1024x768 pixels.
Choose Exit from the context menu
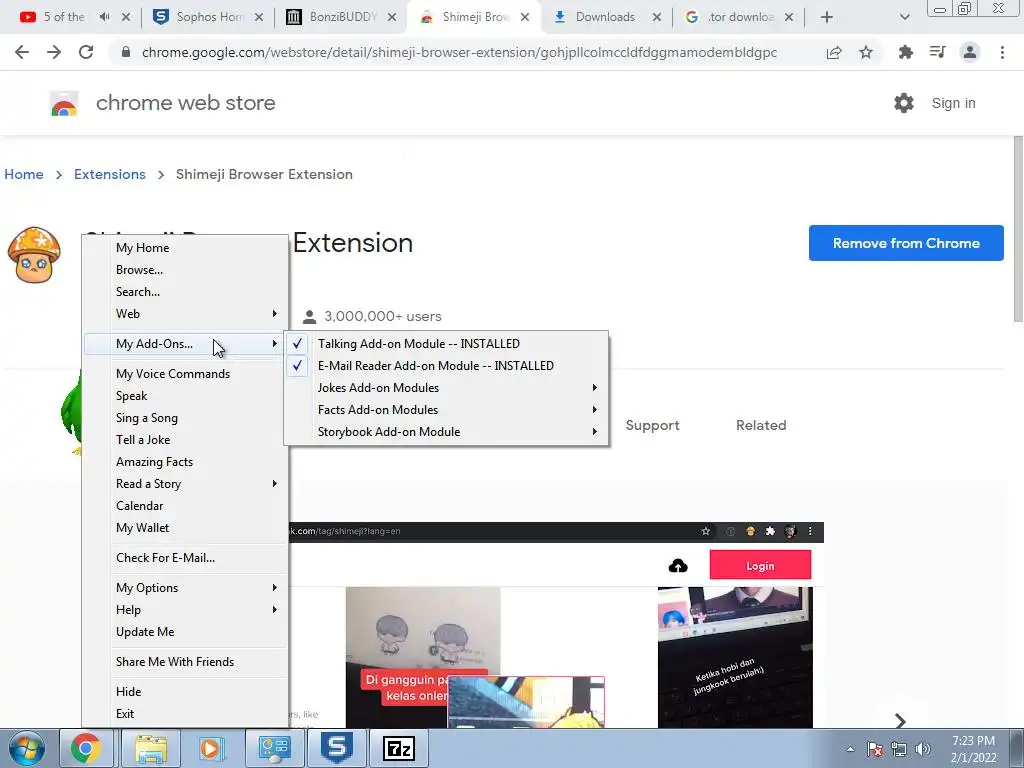tap(185, 714)
